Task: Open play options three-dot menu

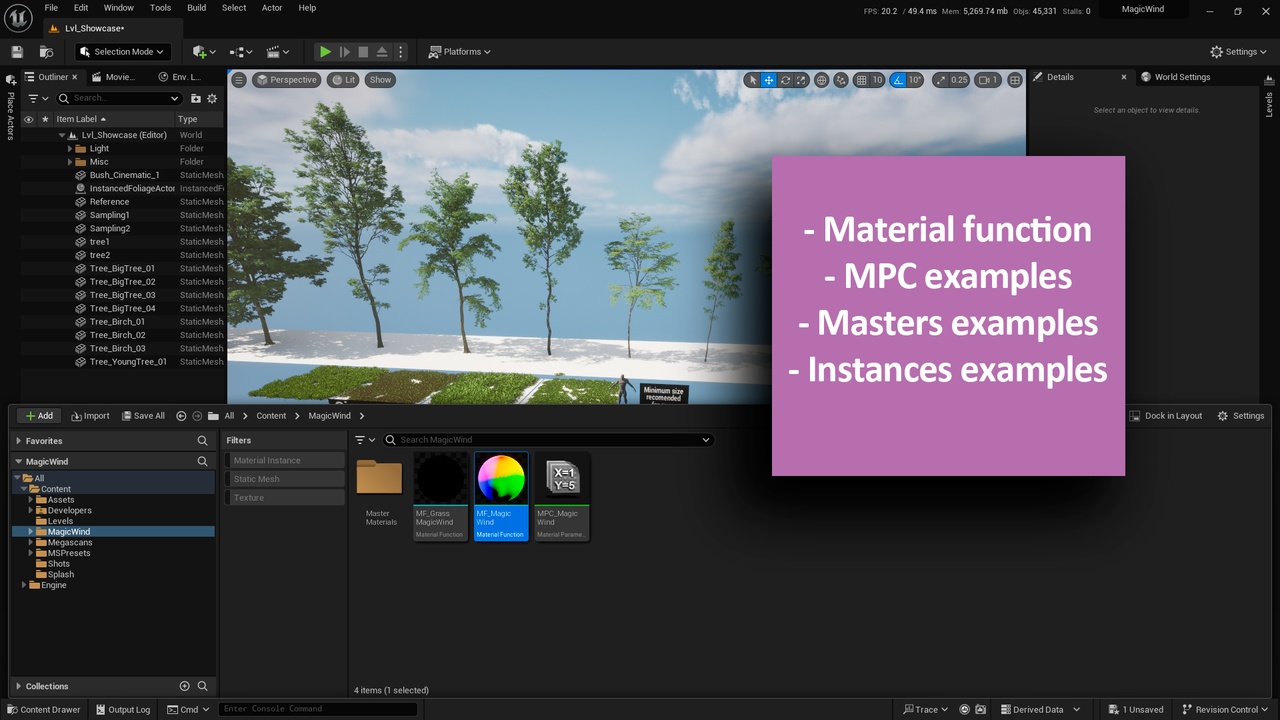Action: pos(401,52)
